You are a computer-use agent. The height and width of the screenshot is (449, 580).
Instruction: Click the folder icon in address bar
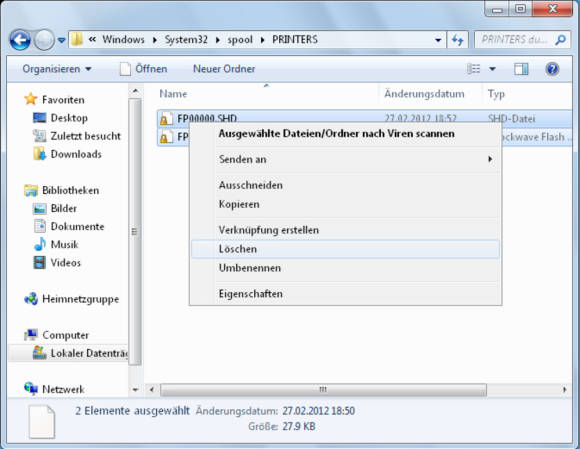point(77,39)
